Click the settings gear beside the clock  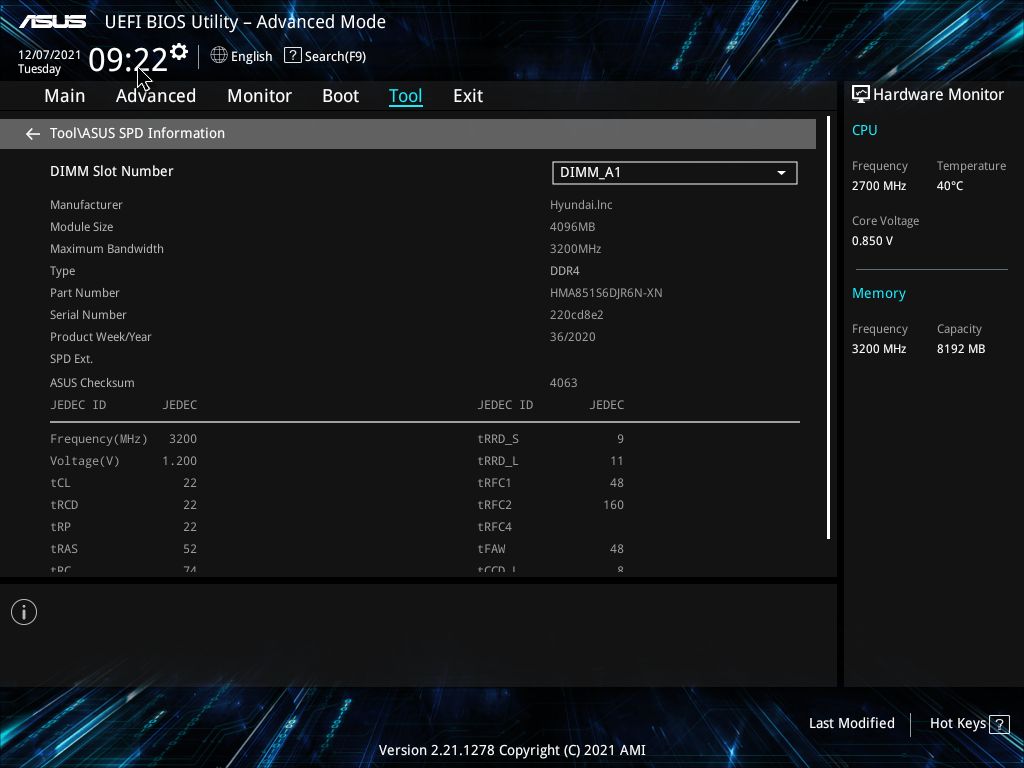179,52
